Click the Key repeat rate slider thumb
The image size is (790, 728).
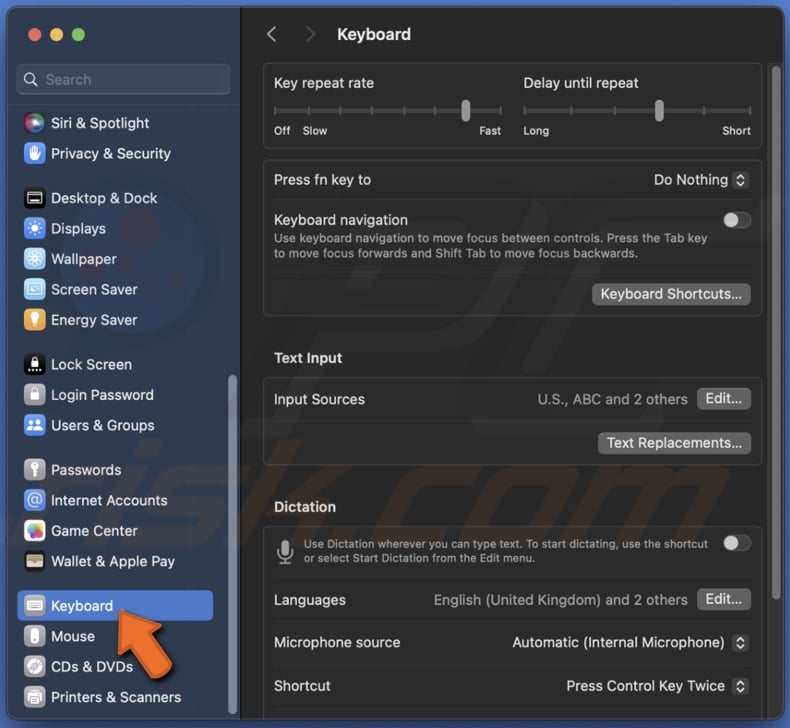[x=466, y=110]
